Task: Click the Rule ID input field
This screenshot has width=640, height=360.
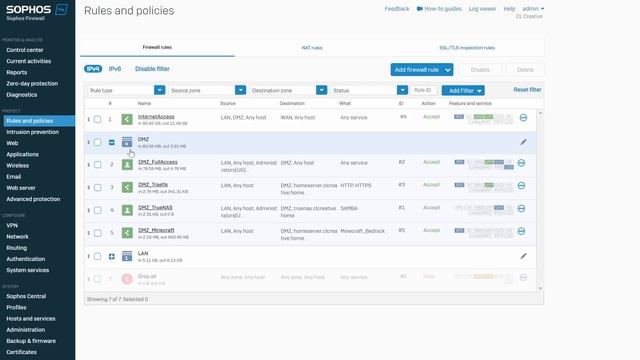Action: pyautogui.click(x=423, y=90)
